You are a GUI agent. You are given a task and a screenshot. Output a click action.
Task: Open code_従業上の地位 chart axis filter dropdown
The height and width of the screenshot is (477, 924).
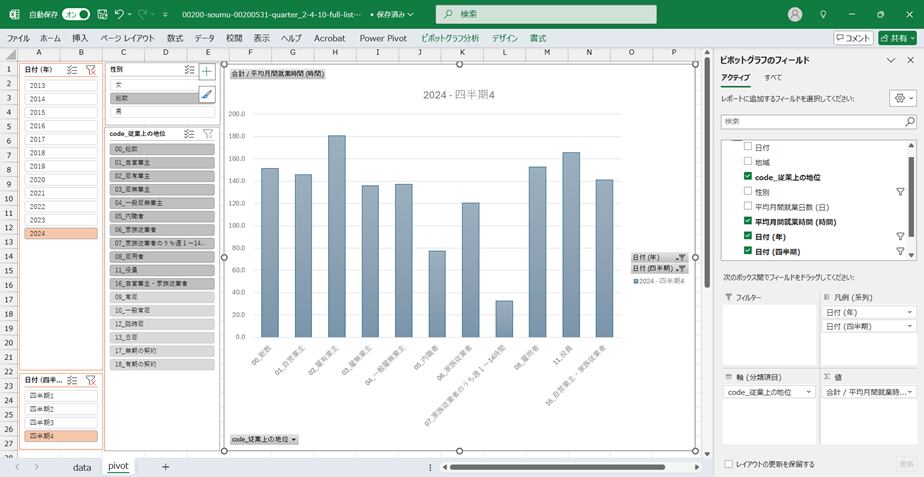point(264,440)
